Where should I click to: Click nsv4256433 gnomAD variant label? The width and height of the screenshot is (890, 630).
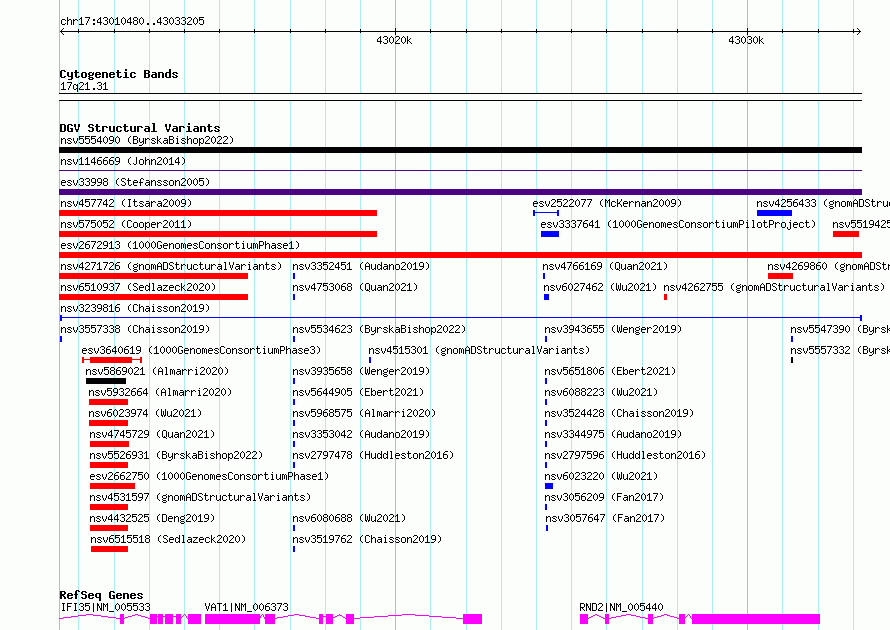823,203
